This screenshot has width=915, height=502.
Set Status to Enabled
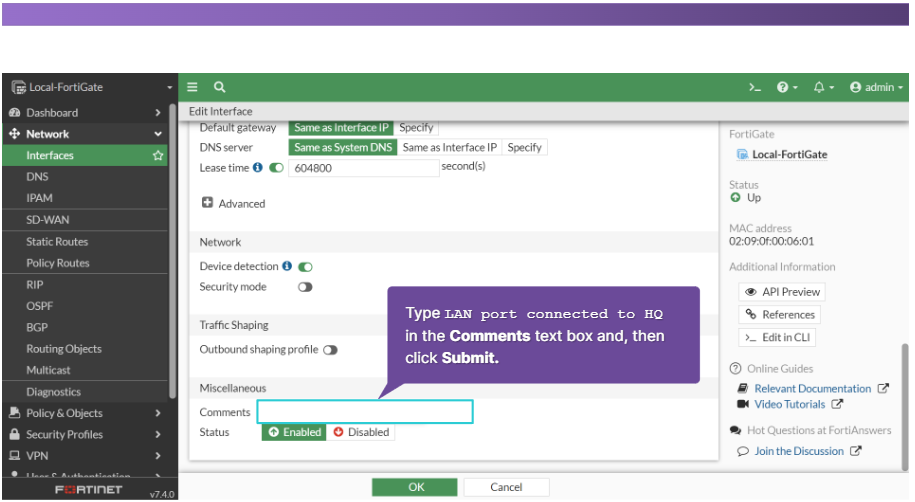(294, 432)
